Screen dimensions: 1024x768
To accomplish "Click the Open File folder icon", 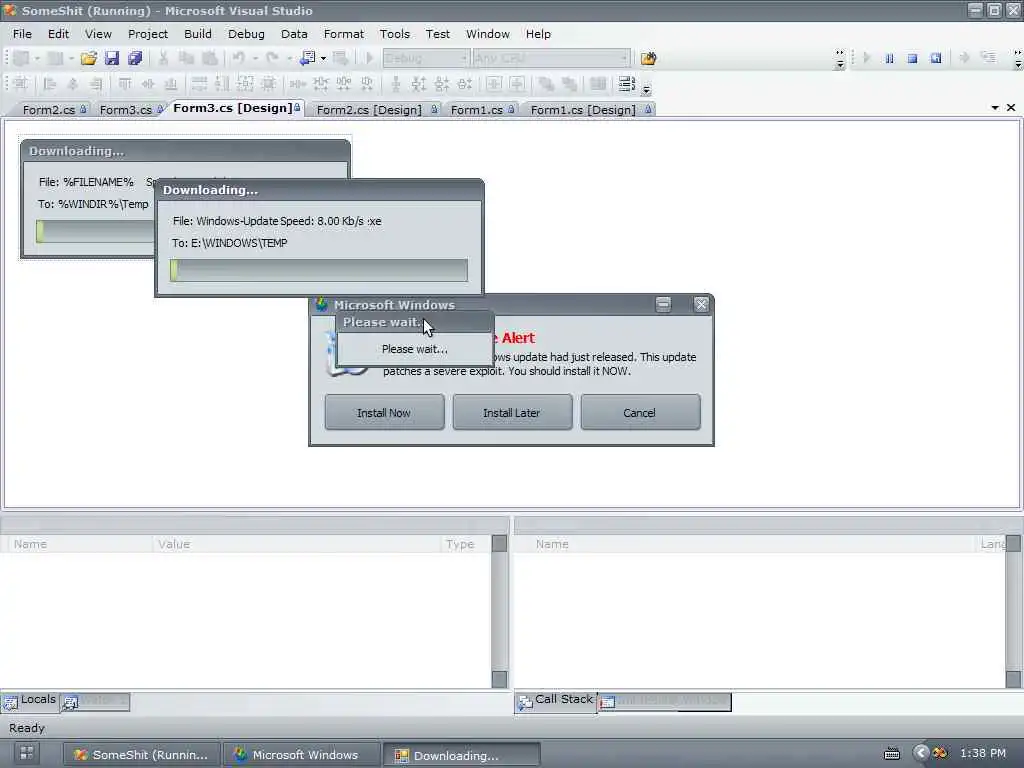I will [x=89, y=58].
